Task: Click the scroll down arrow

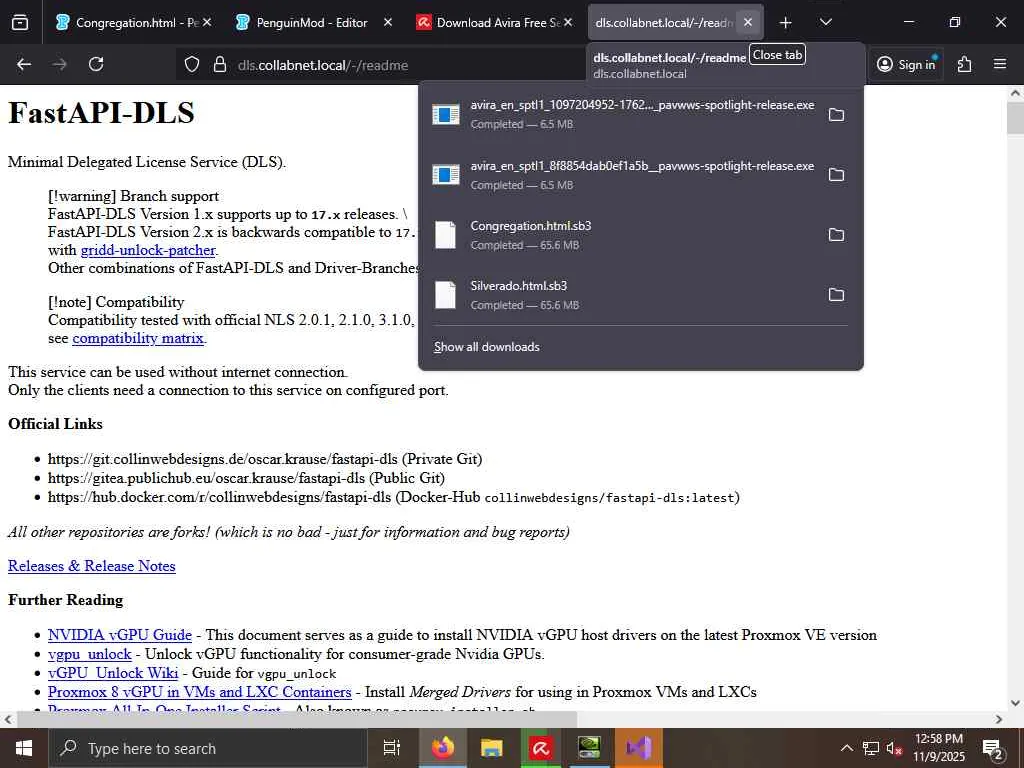Action: pyautogui.click(x=1015, y=703)
